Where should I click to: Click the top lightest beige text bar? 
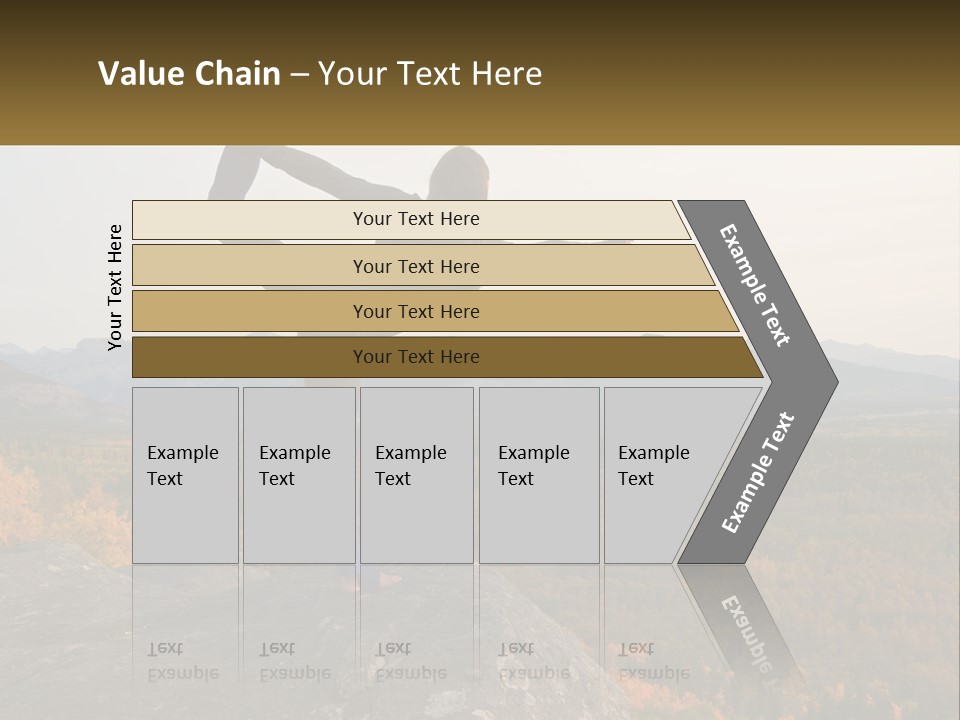point(415,219)
